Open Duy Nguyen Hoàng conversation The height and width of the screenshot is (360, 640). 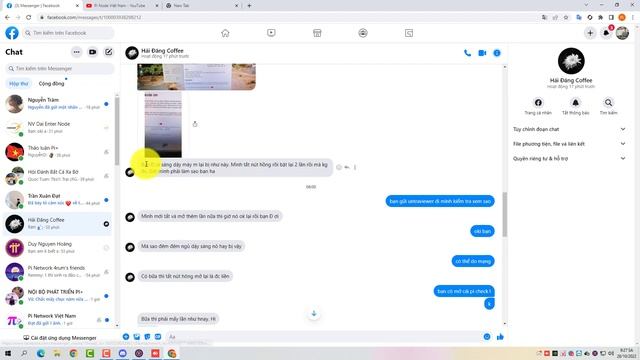[58, 248]
